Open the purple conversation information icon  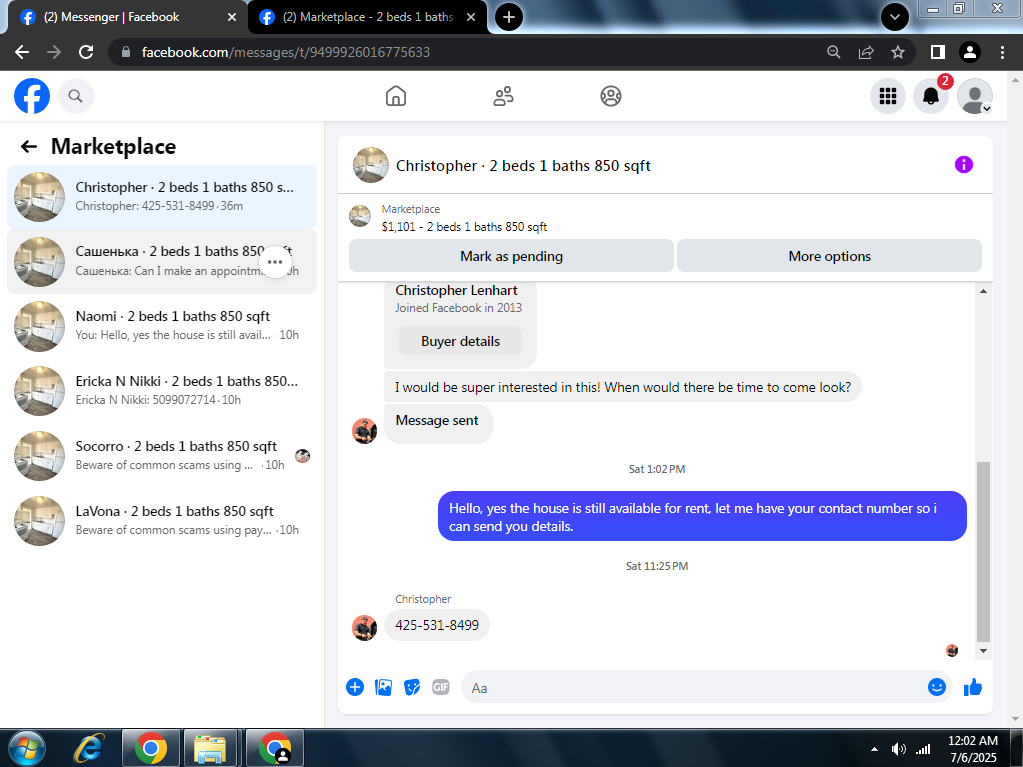(x=964, y=164)
